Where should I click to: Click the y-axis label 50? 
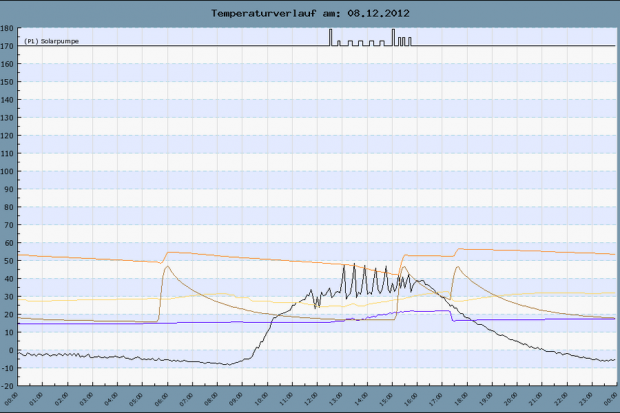click(x=9, y=261)
